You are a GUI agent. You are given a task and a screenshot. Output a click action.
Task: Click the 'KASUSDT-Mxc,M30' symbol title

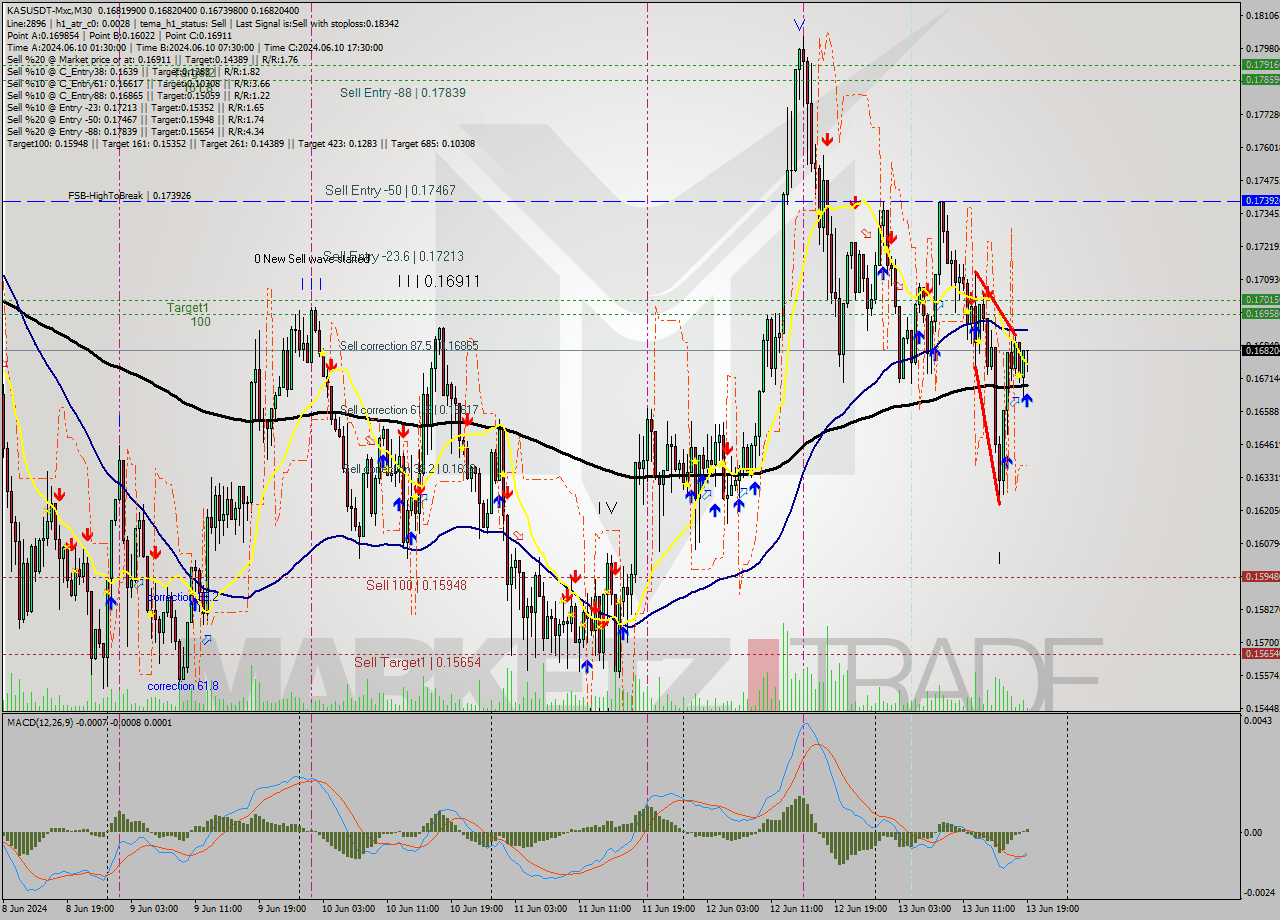pyautogui.click(x=49, y=10)
